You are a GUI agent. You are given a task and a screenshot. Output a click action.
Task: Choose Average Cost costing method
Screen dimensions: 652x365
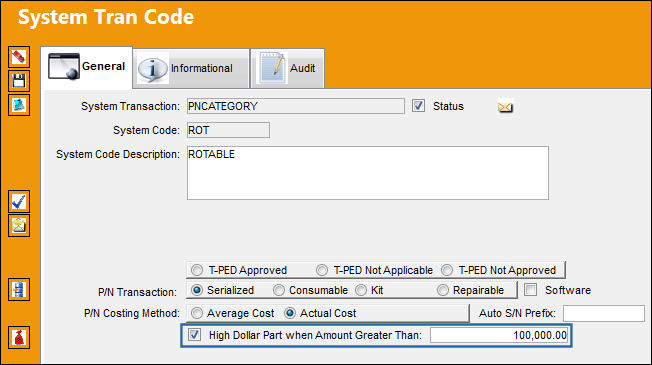(197, 313)
